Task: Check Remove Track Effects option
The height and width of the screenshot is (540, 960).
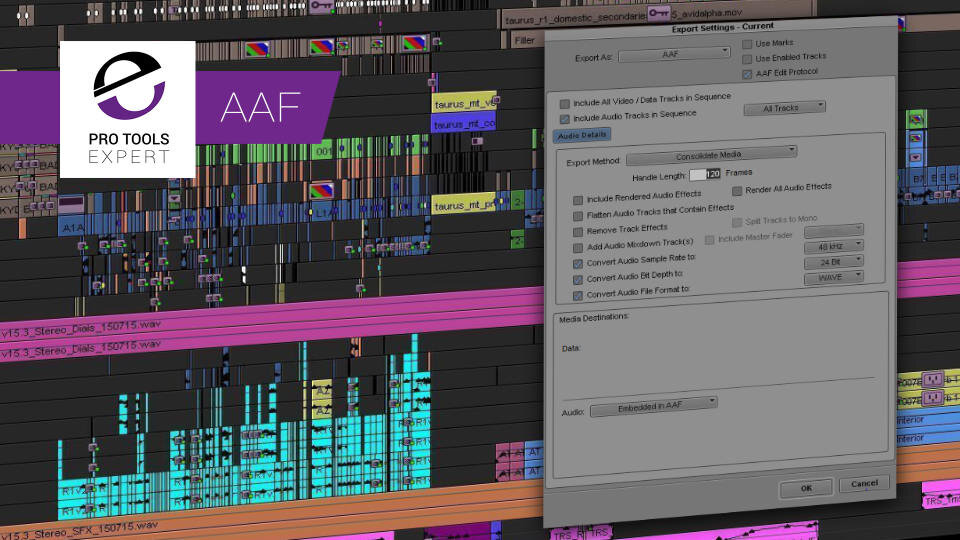Action: coord(577,232)
